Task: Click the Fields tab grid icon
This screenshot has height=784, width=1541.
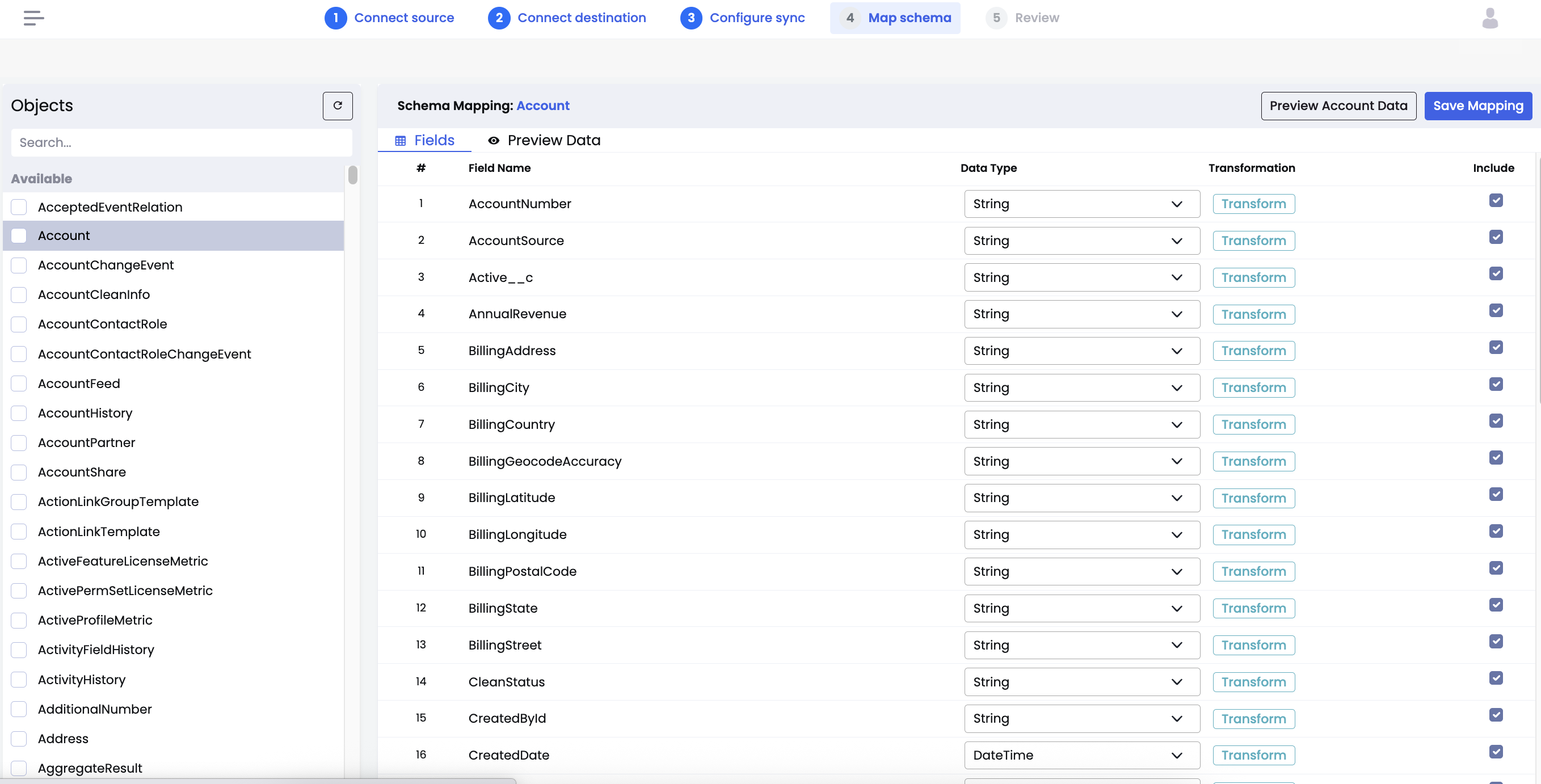Action: tap(400, 141)
